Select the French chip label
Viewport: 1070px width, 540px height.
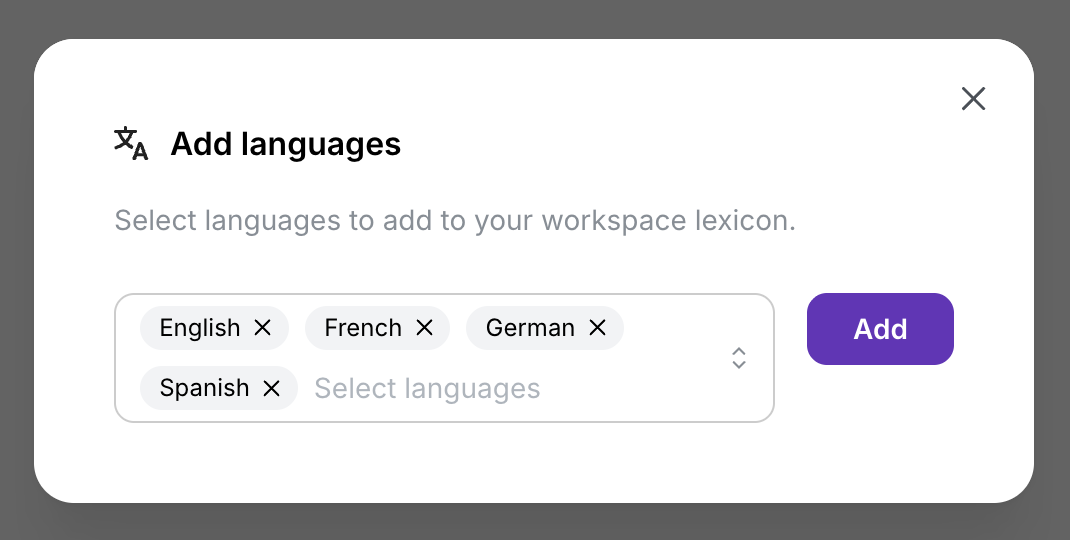point(363,328)
